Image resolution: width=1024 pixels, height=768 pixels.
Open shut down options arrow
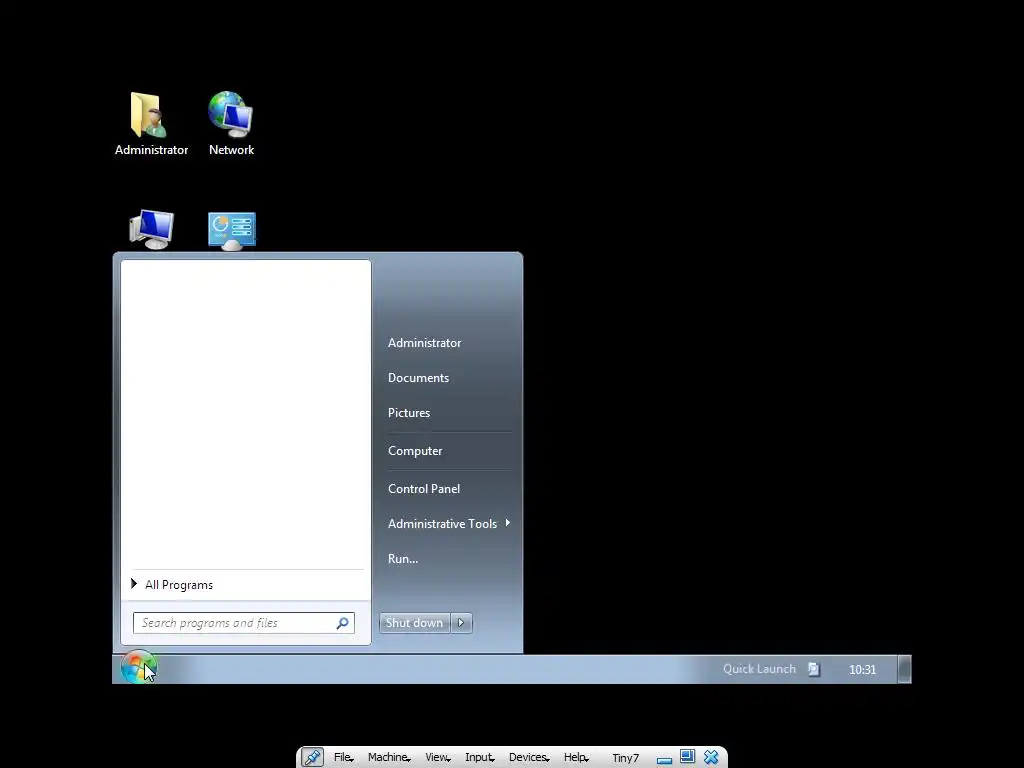click(x=461, y=623)
